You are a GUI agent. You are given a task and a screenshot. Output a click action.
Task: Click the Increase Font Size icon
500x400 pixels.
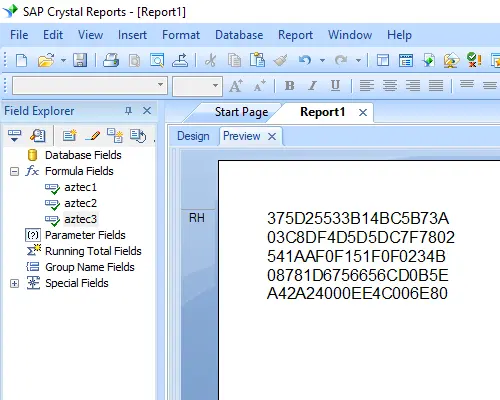click(x=236, y=86)
